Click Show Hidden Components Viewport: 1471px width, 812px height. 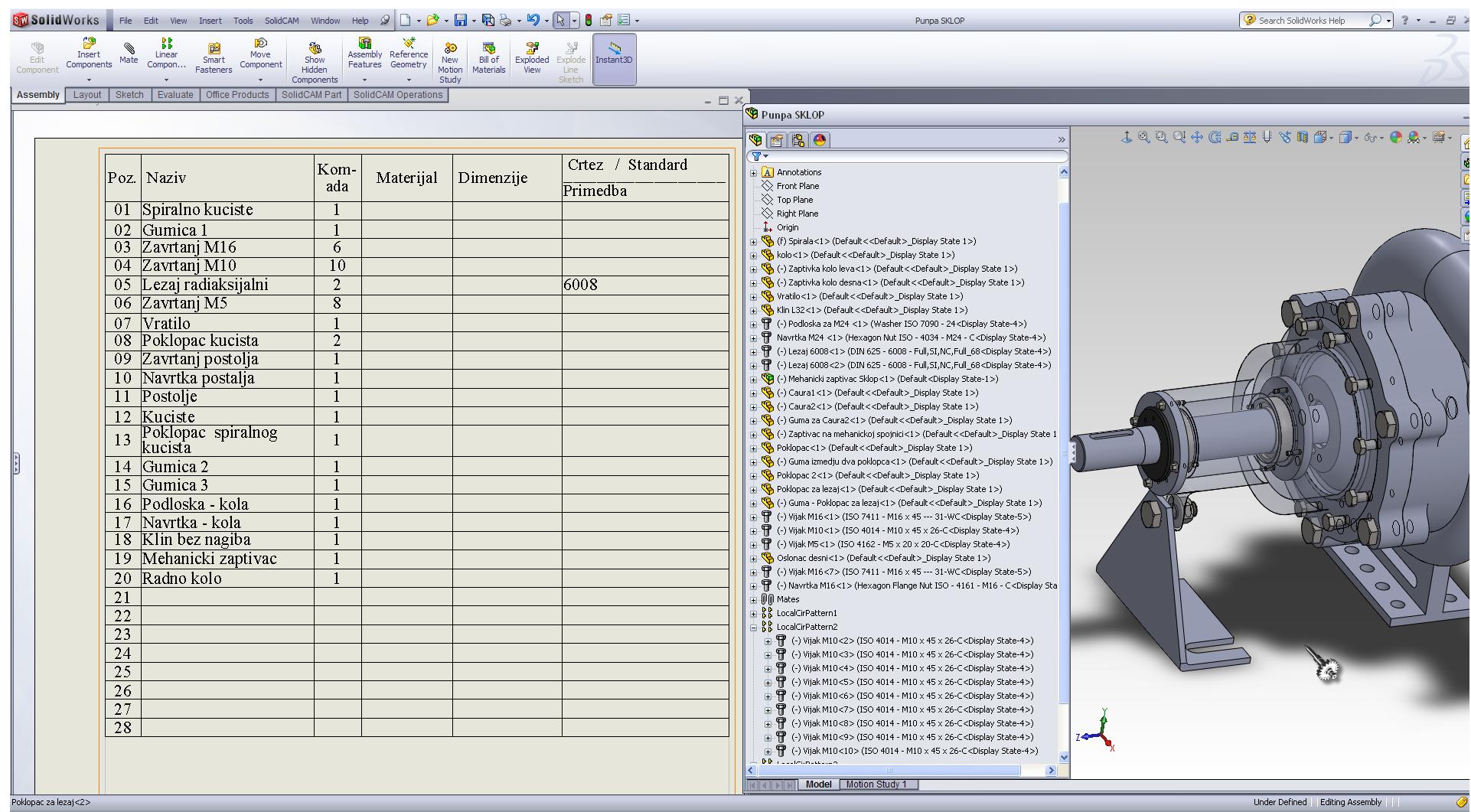coord(315,64)
